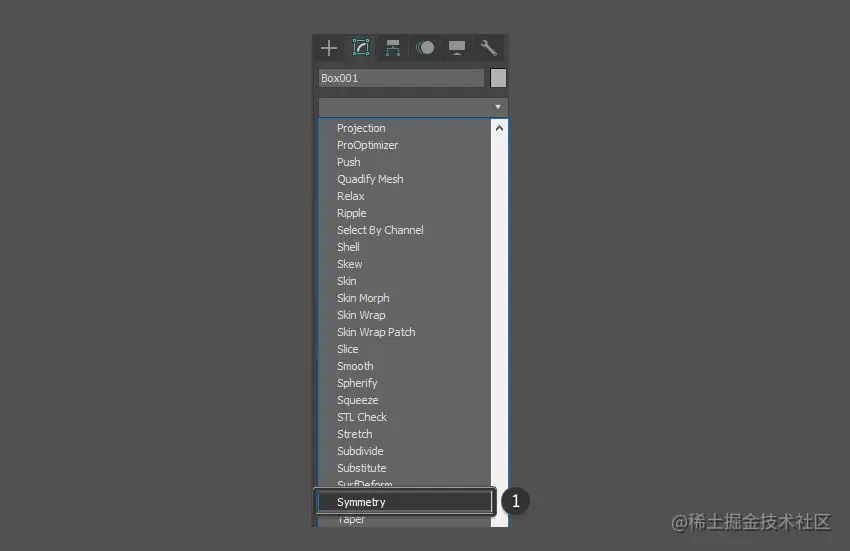Open the Utilities panel wrench icon
Viewport: 850px width, 551px height.
tap(488, 48)
